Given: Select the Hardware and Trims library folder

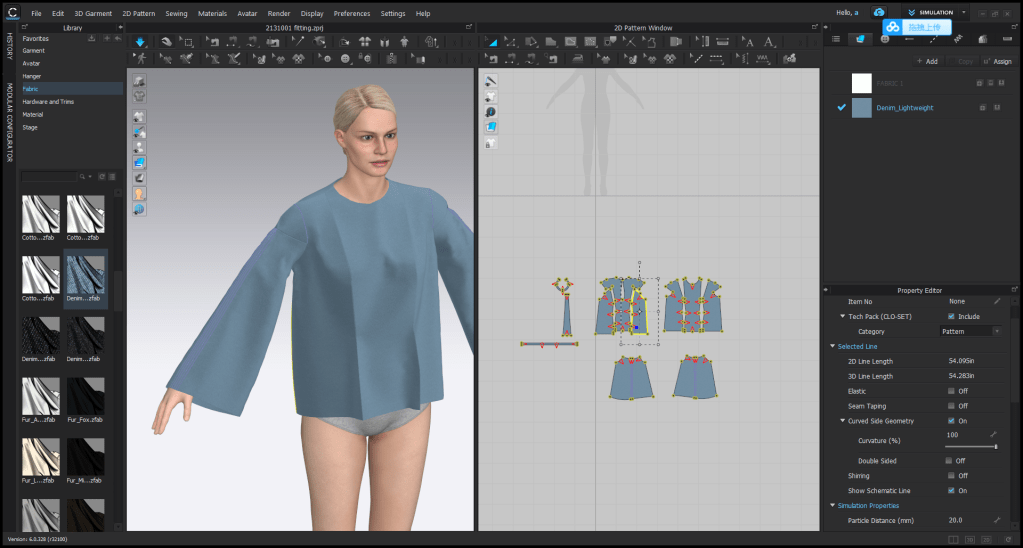Looking at the screenshot, I should [x=48, y=102].
